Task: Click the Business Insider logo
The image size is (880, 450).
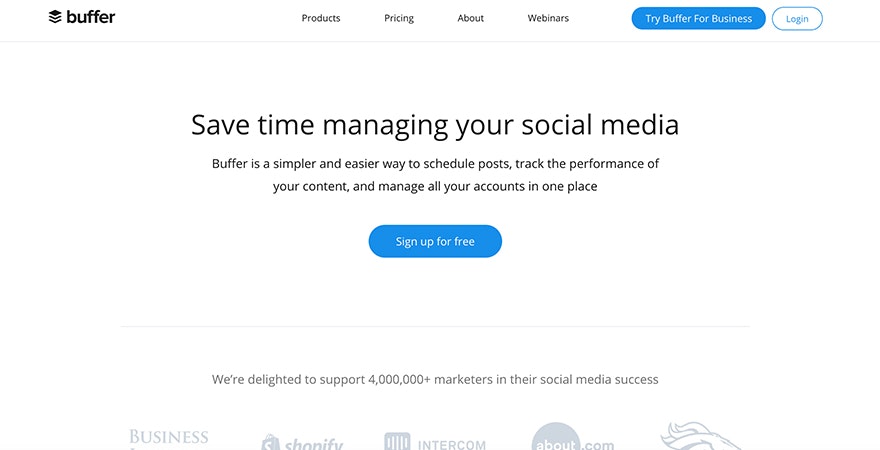Action: 169,438
